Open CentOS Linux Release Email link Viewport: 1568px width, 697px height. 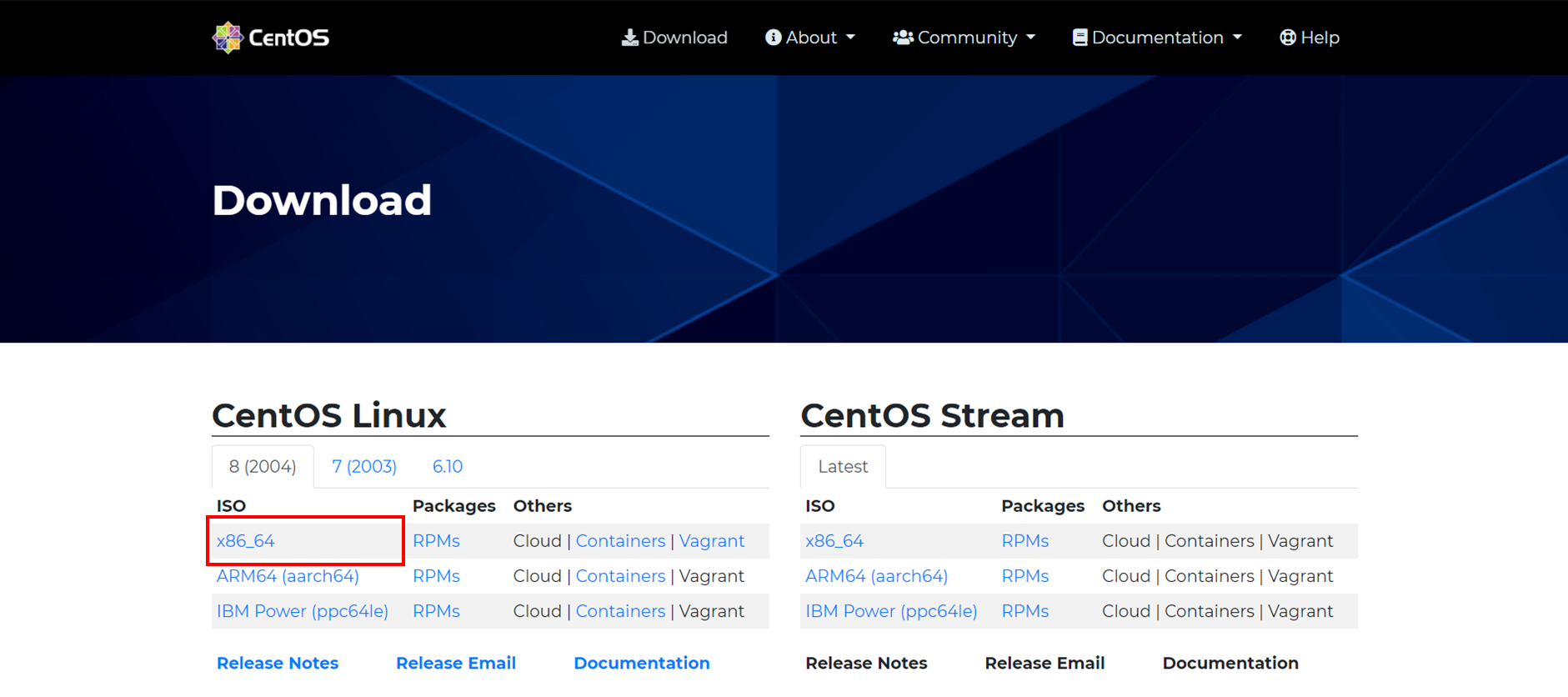(x=456, y=663)
